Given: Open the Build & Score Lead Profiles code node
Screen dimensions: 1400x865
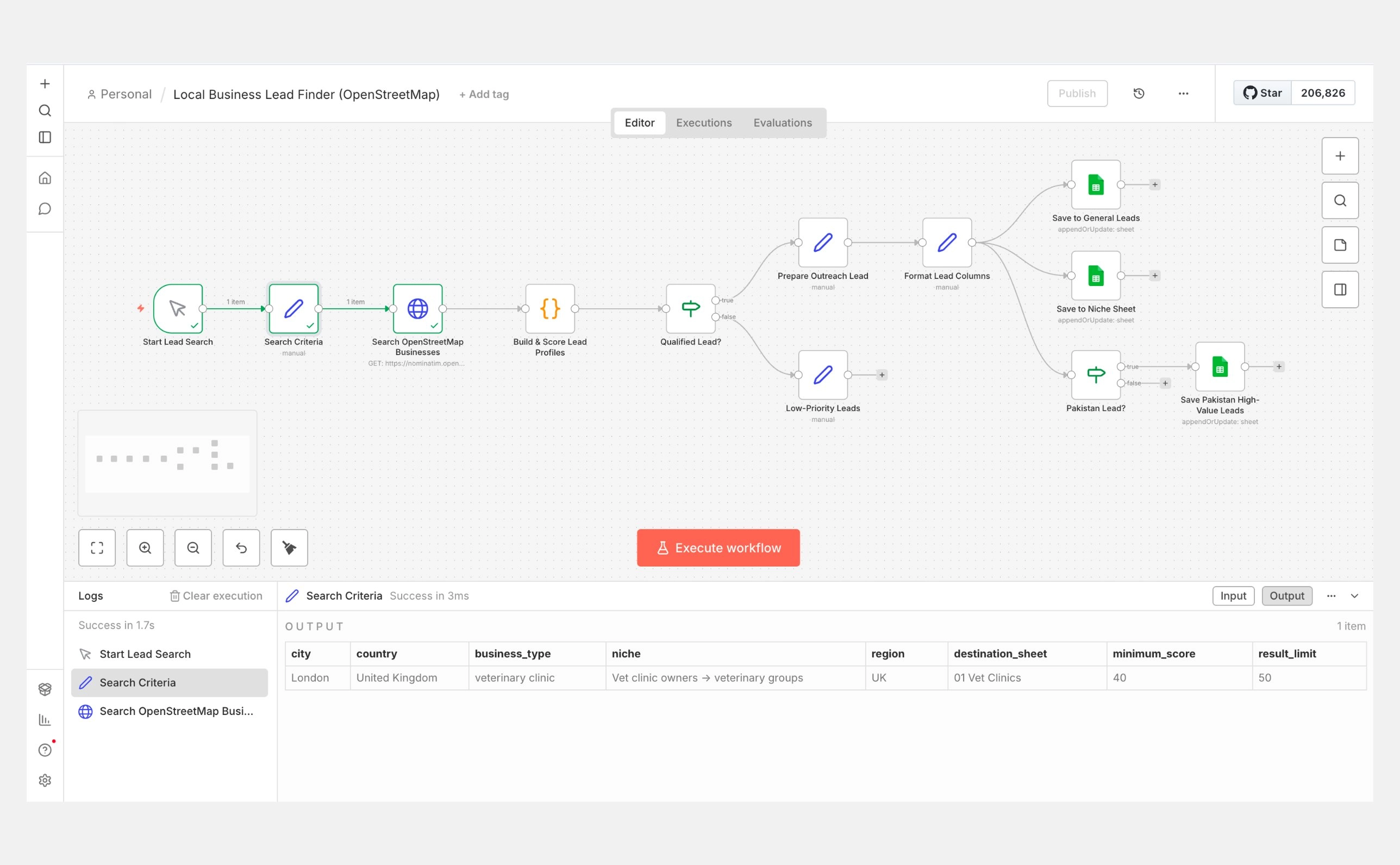Looking at the screenshot, I should 549,308.
